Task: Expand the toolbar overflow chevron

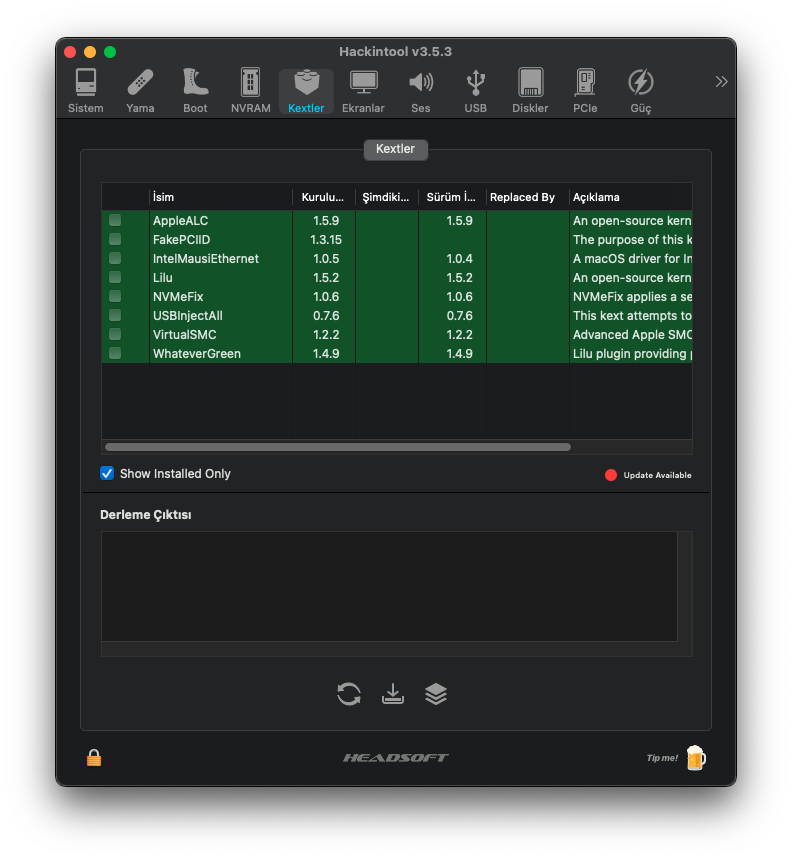Action: [x=721, y=82]
